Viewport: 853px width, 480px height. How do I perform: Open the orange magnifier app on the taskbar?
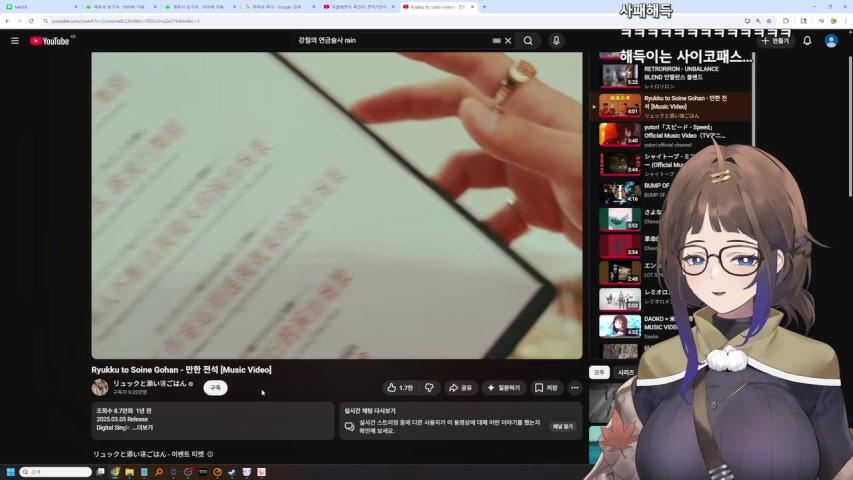tap(159, 472)
